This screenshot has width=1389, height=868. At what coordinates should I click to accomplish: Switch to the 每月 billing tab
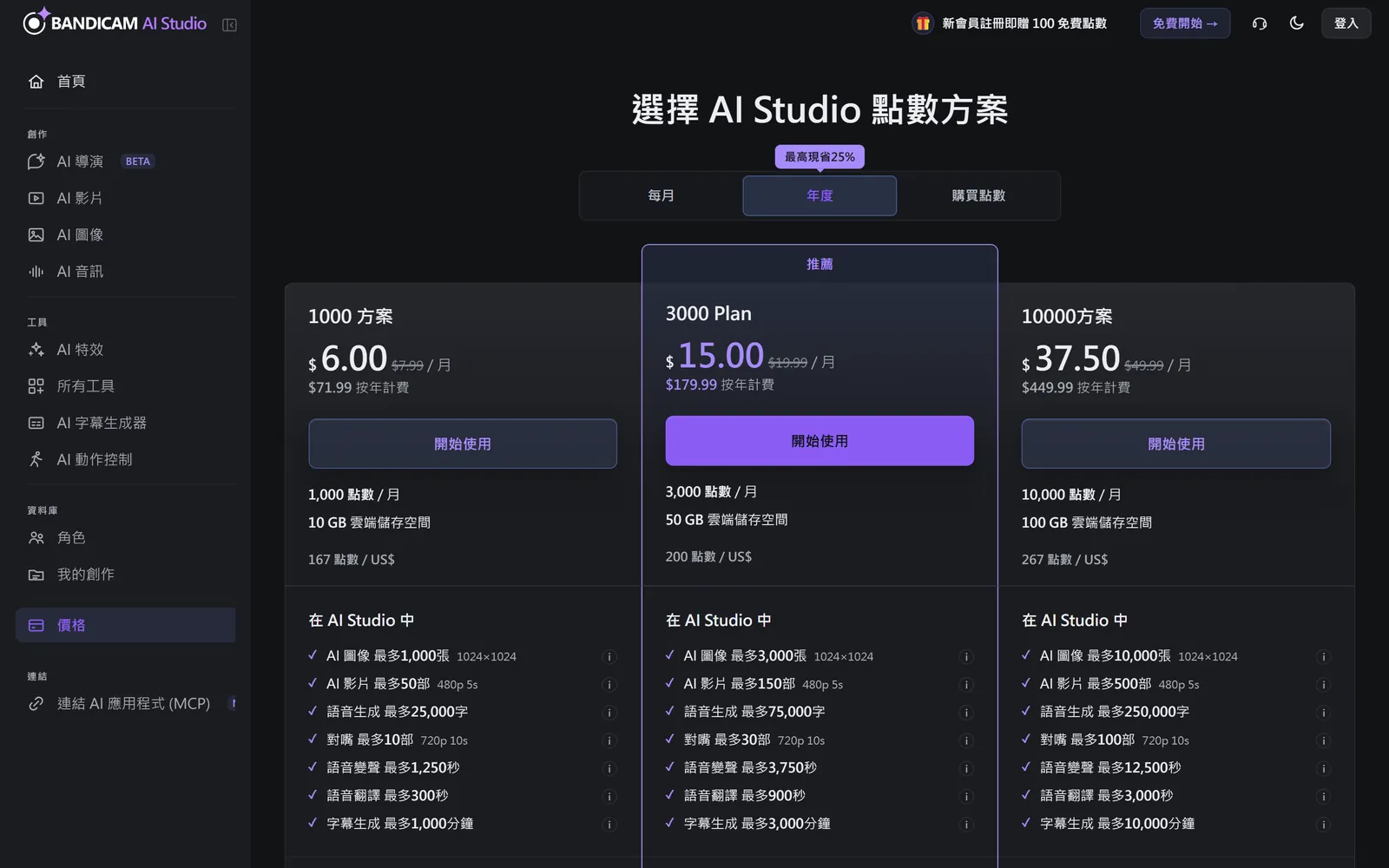point(661,195)
